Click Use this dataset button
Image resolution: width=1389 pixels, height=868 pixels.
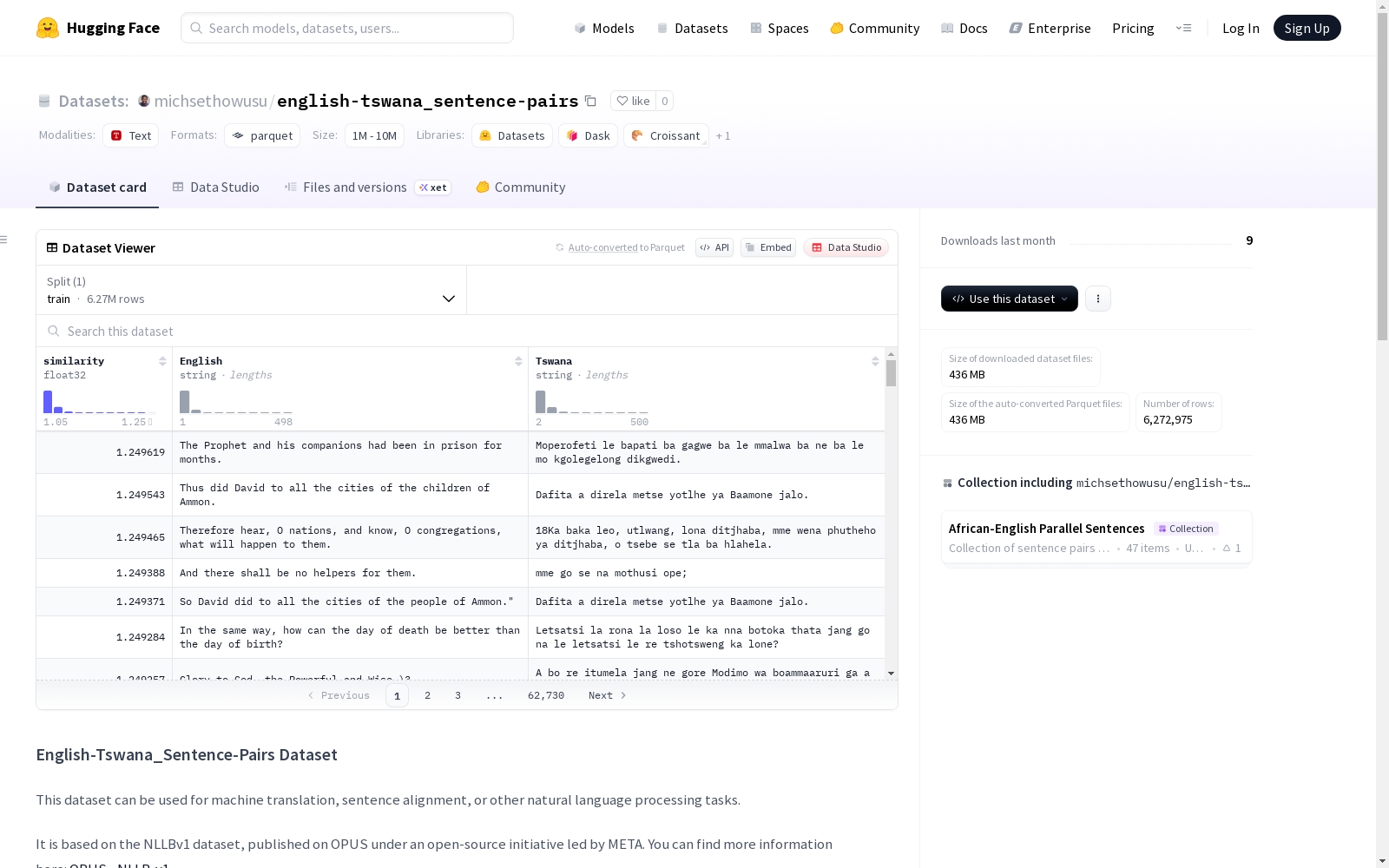point(1010,299)
